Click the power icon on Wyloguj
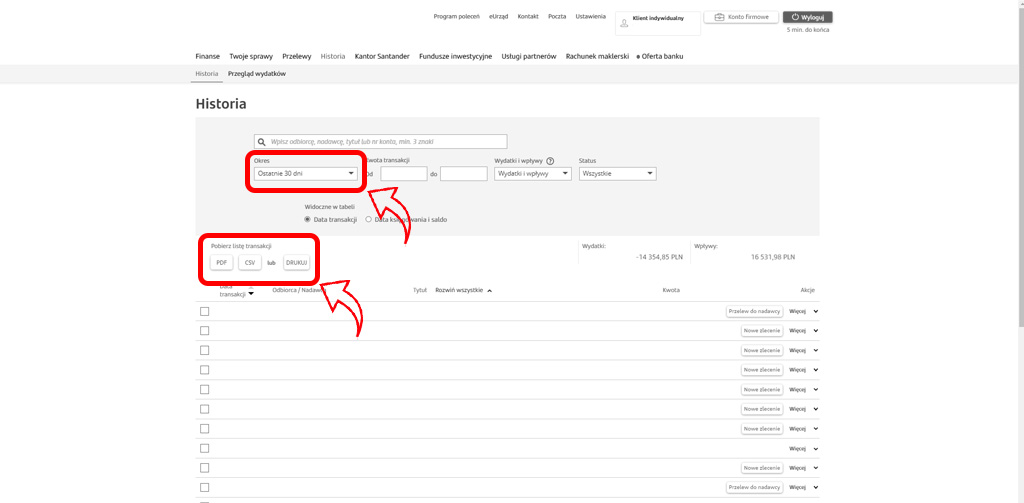 pos(794,18)
